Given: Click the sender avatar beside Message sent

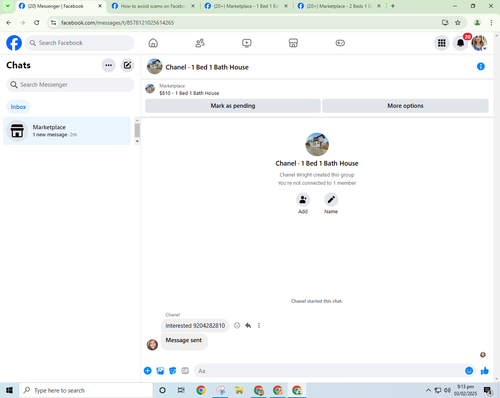Looking at the screenshot, I should pos(152,345).
